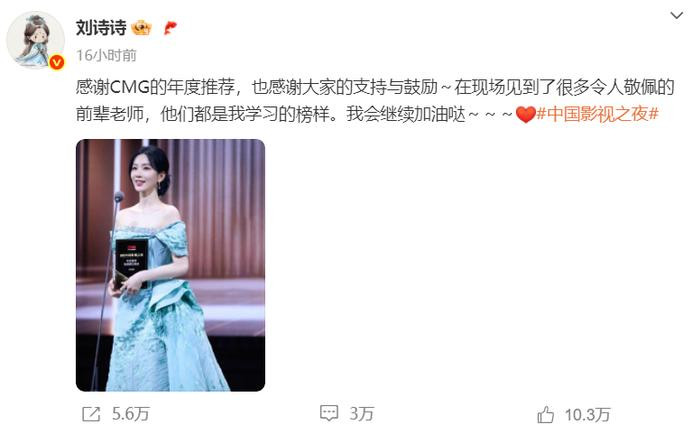700x425 pixels.
Task: Click the 5.6万 repost count
Action: pyautogui.click(x=131, y=414)
